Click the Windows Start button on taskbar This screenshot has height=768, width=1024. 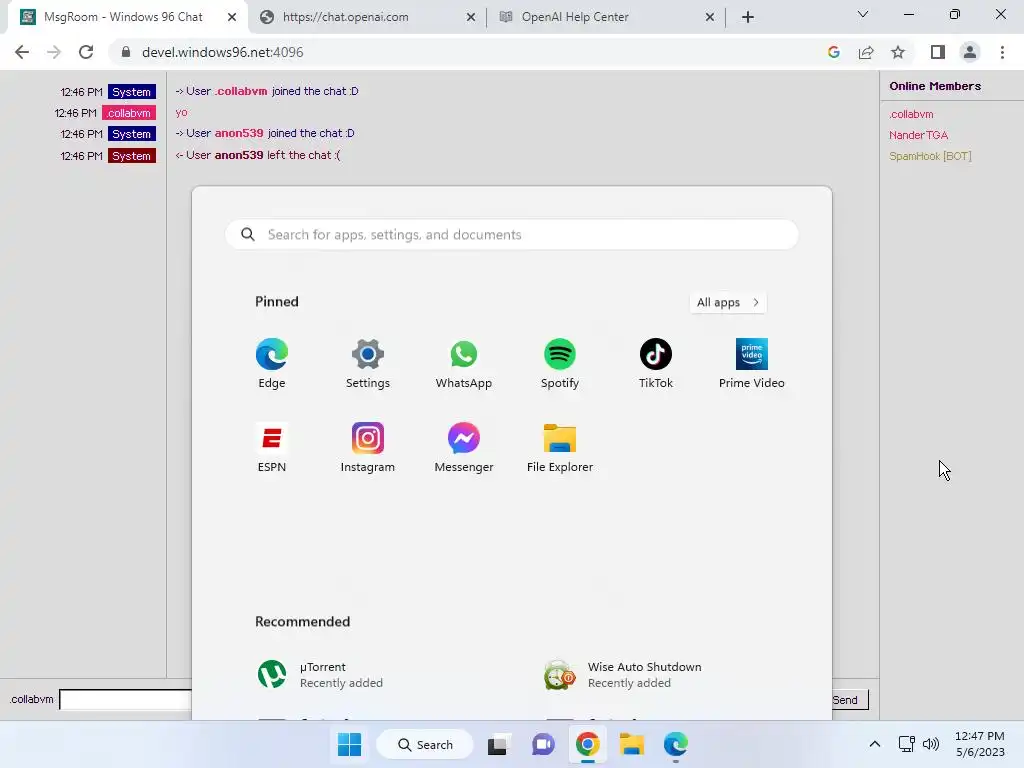coord(349,744)
